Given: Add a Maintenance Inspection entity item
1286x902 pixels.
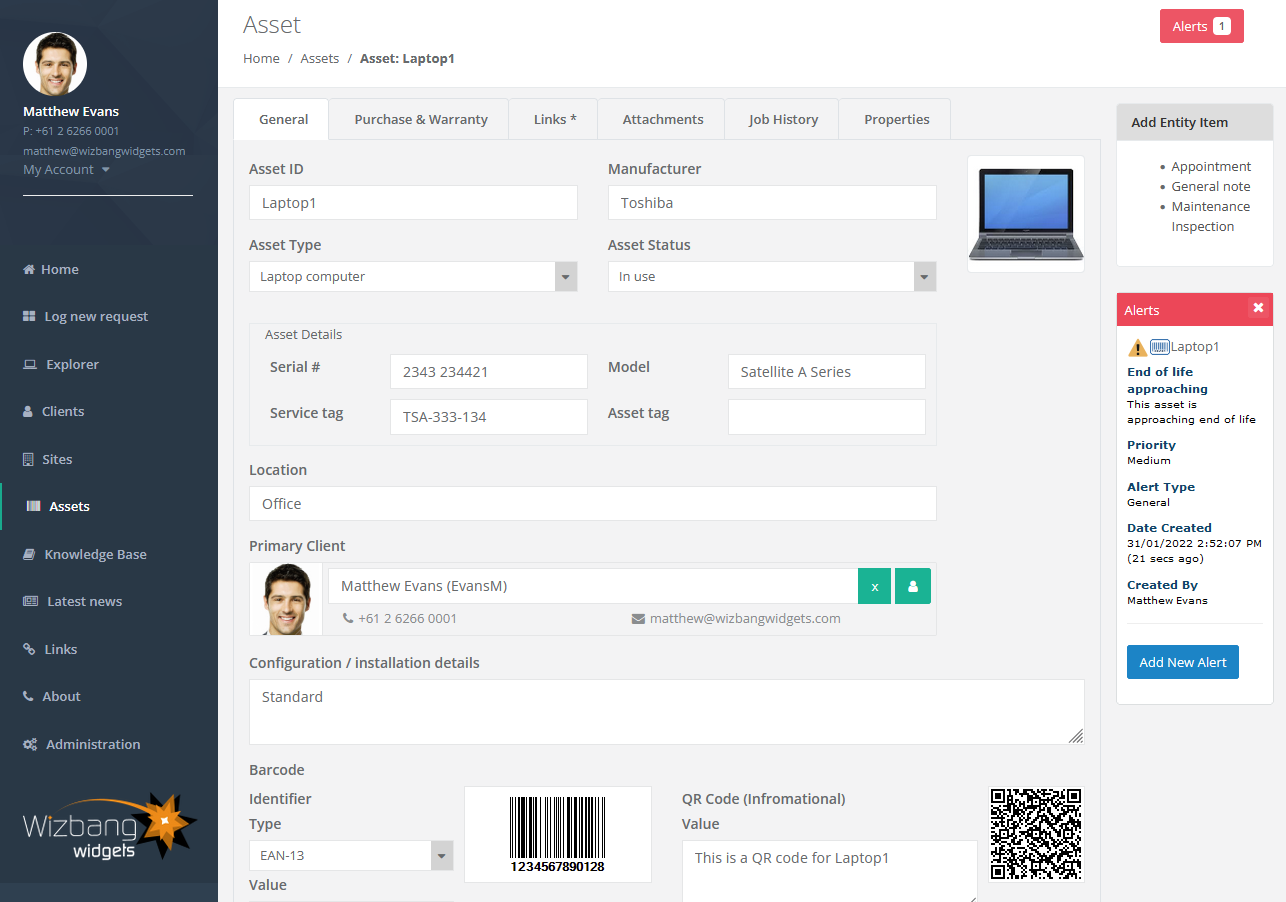Looking at the screenshot, I should 1211,217.
